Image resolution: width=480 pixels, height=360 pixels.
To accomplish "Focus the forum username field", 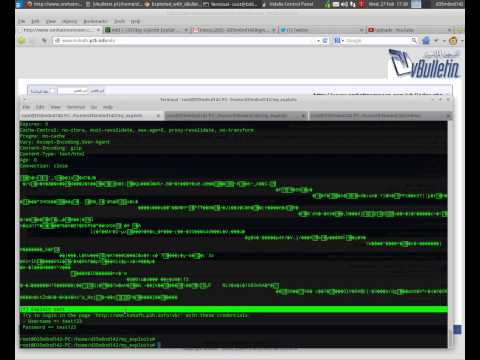I will click(x=73, y=91).
